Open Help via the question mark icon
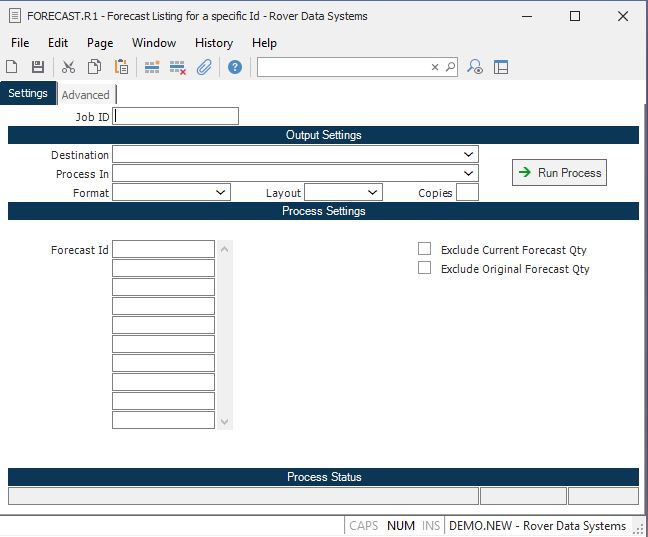 coord(235,67)
